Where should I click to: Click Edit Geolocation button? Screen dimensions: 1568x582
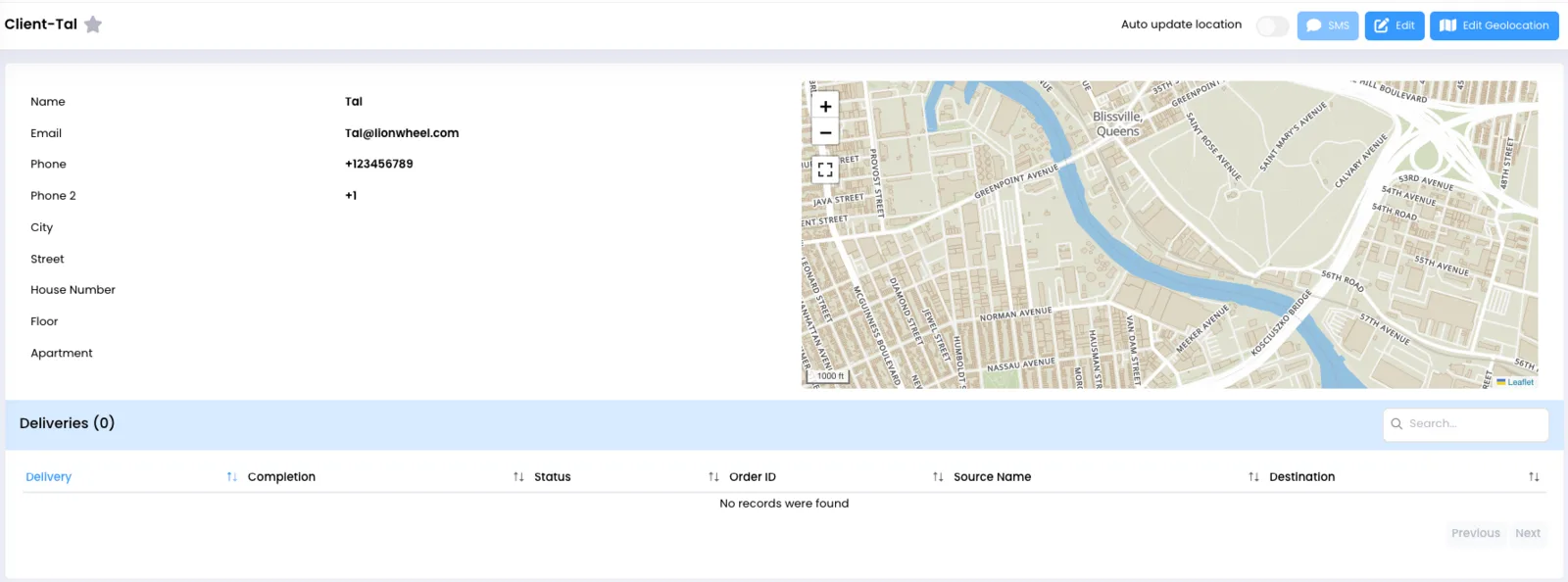coord(1494,25)
